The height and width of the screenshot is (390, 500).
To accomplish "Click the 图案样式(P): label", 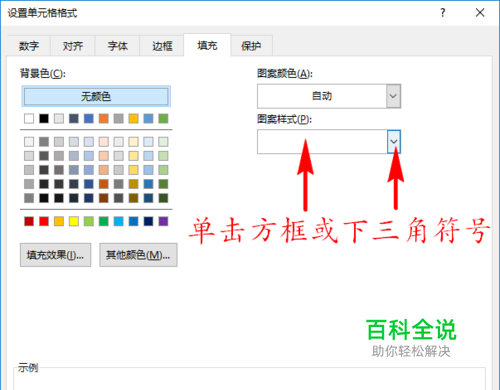I will click(x=284, y=119).
